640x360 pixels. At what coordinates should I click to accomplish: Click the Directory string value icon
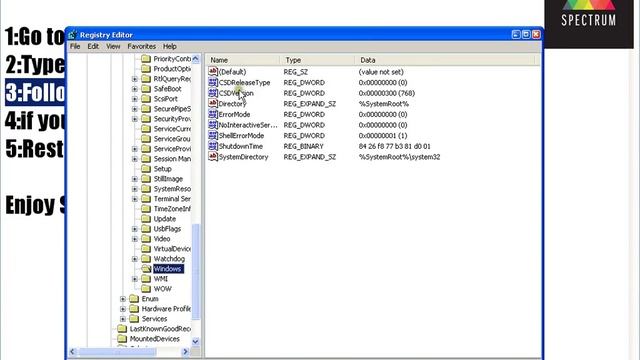point(213,103)
